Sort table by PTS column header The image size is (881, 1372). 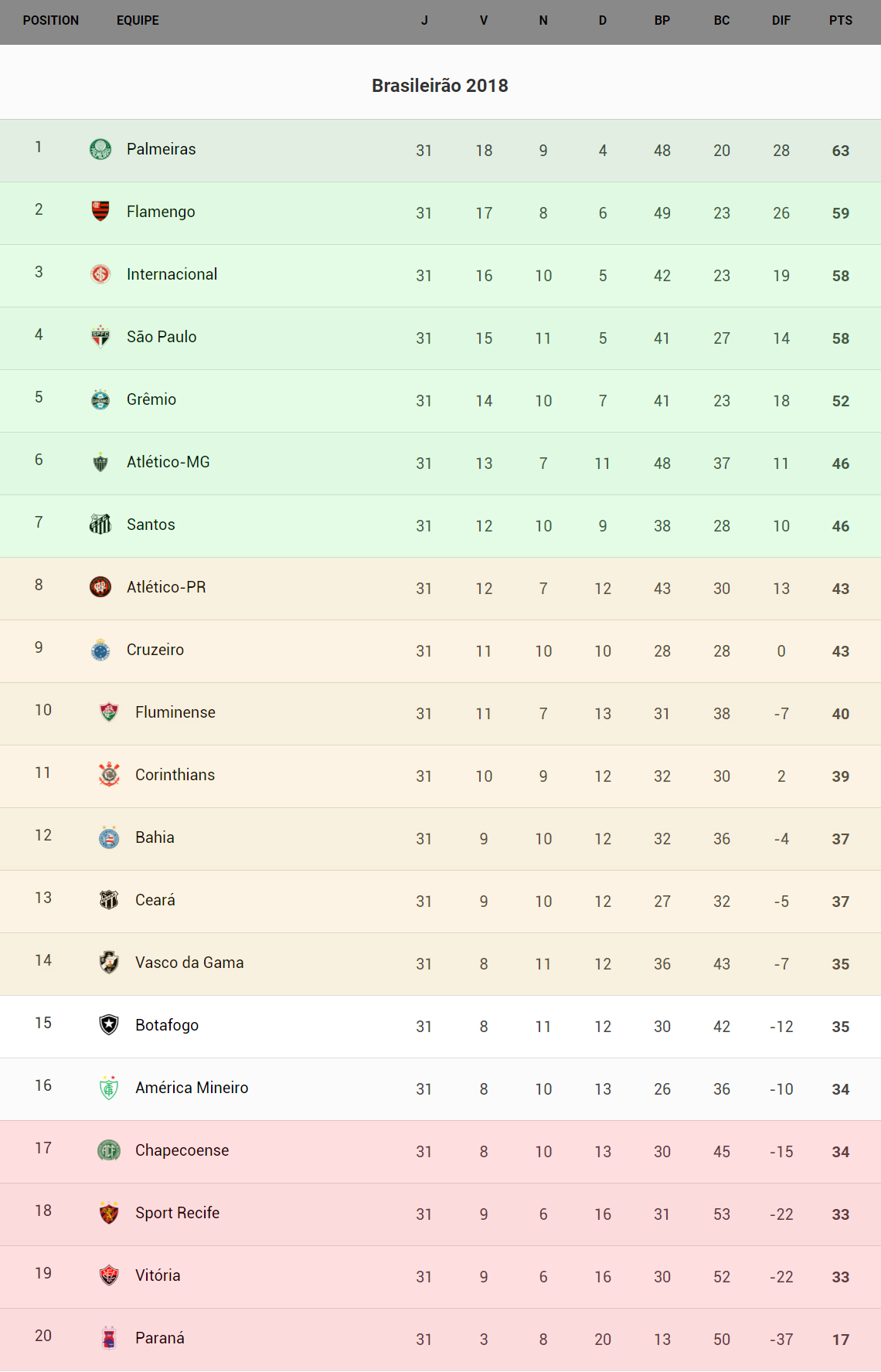pos(840,21)
